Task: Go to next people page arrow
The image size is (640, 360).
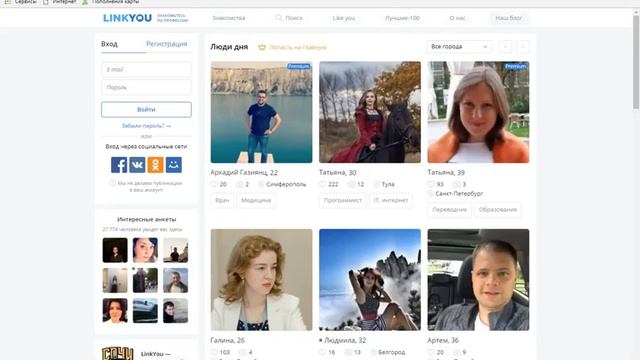Action: (x=523, y=47)
